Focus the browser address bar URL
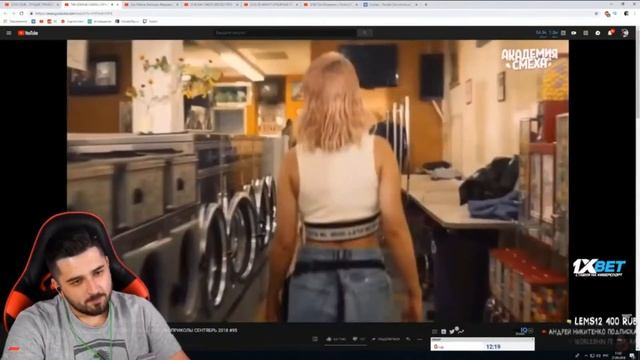The width and height of the screenshot is (640, 360). coord(73,13)
